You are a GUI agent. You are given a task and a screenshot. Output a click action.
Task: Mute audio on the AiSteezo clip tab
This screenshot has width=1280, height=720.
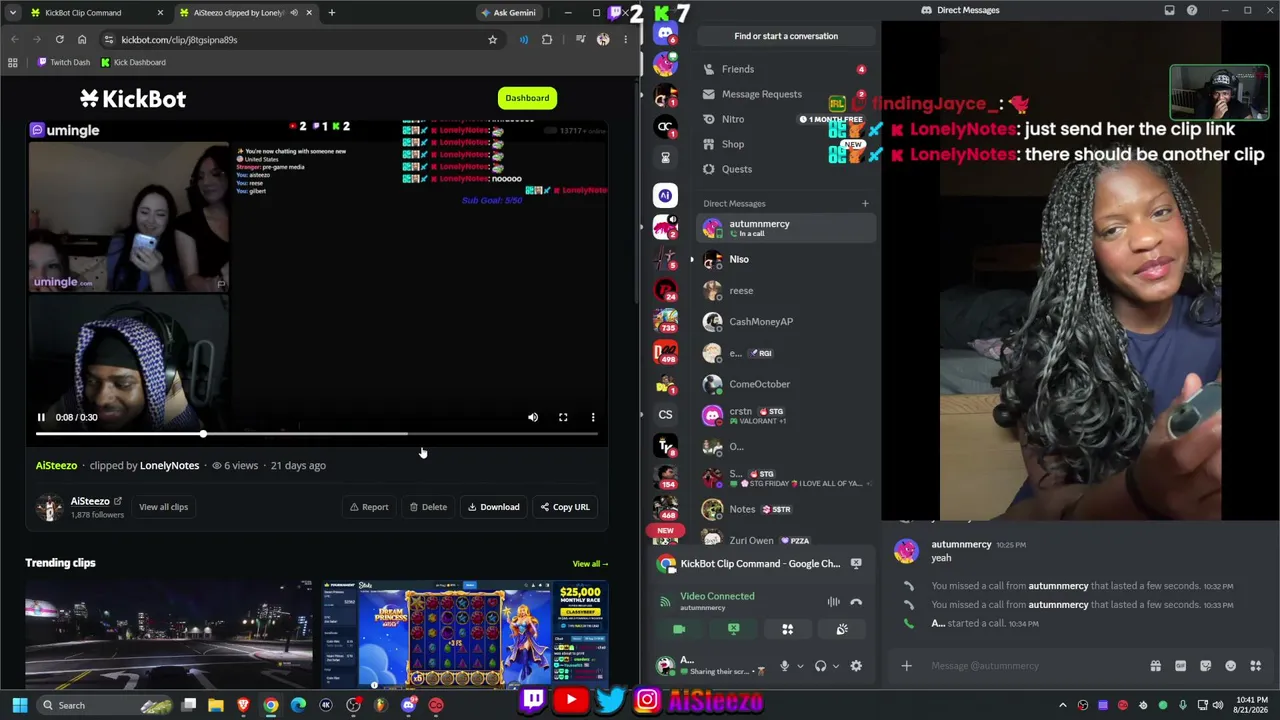coord(294,13)
